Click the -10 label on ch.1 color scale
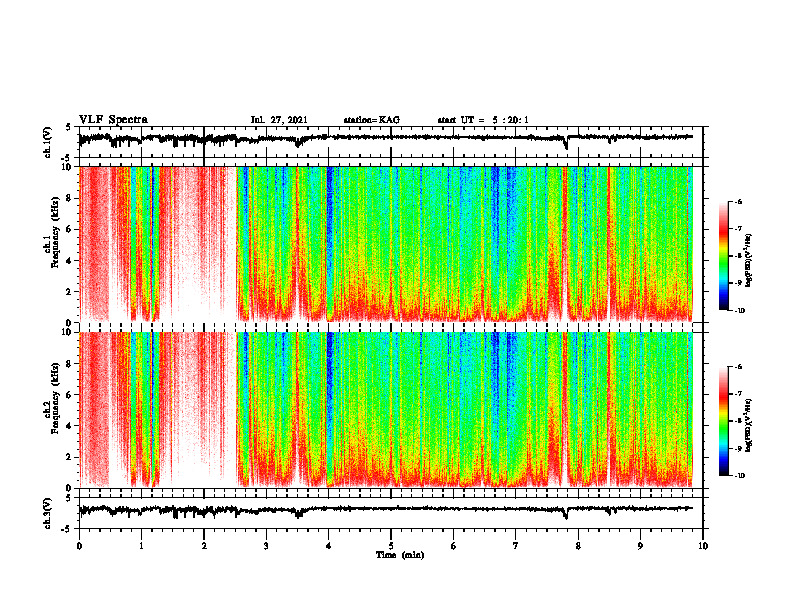792x612 pixels. coord(739,311)
